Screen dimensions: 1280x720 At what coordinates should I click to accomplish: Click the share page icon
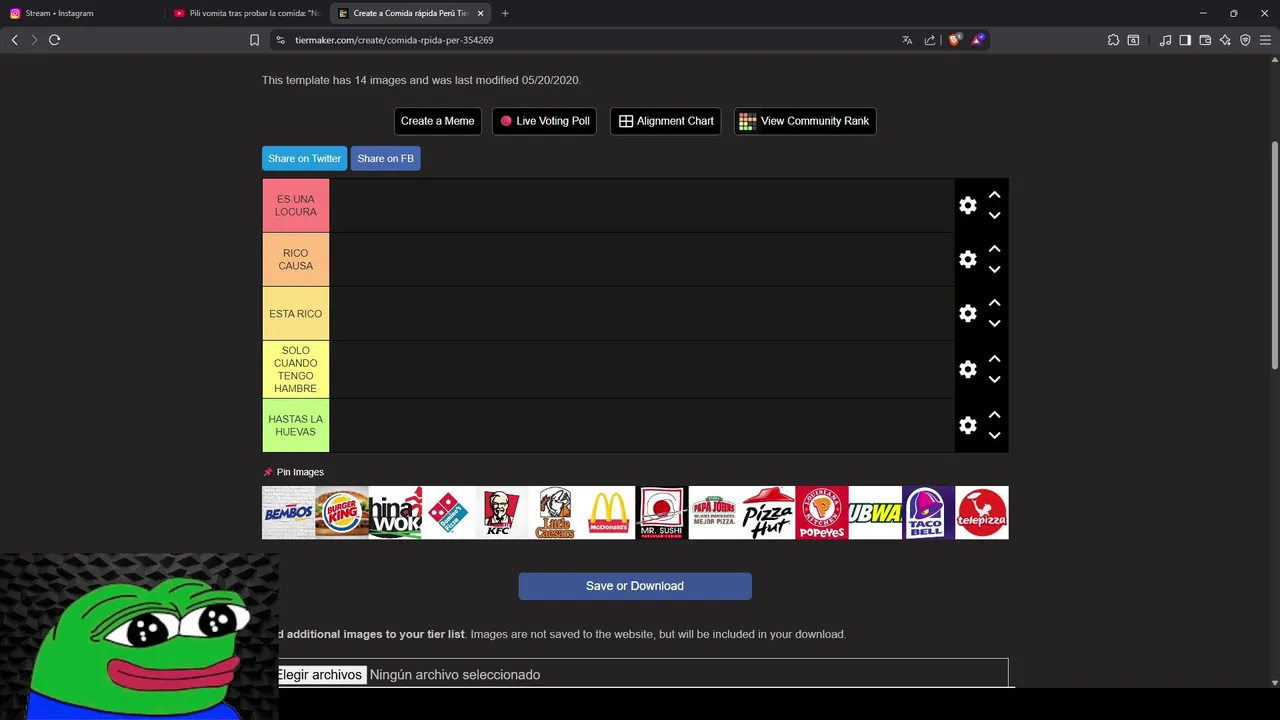click(x=930, y=40)
